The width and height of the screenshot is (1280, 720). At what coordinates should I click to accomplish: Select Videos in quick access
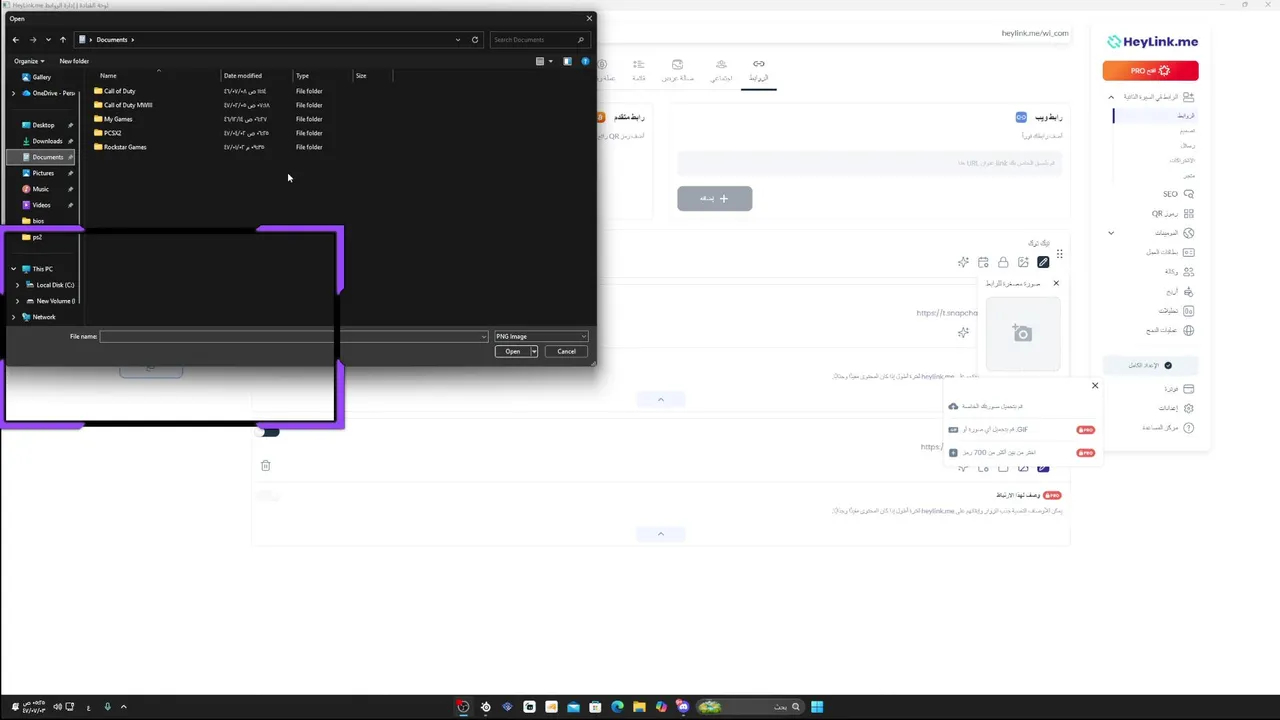coord(41,205)
